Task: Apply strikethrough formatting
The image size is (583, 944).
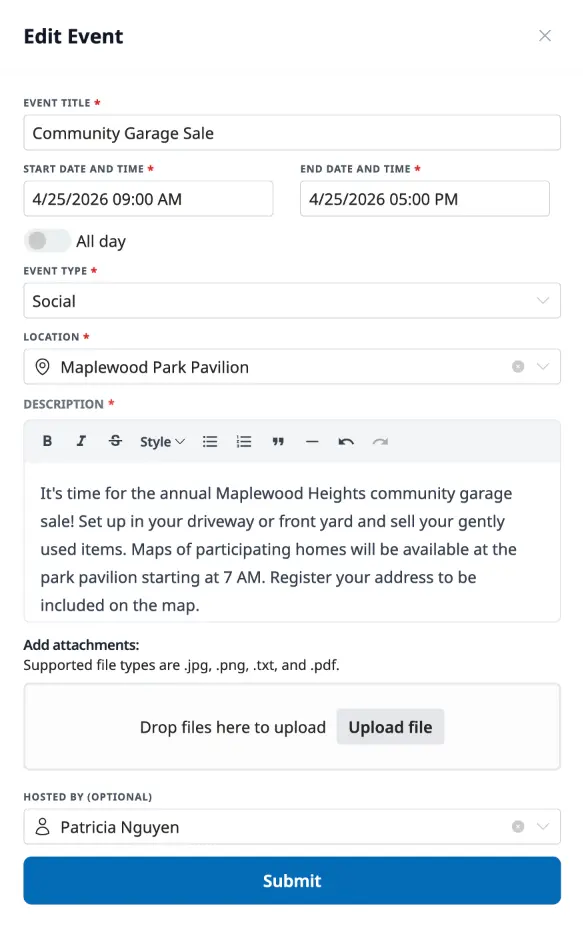Action: (113, 441)
